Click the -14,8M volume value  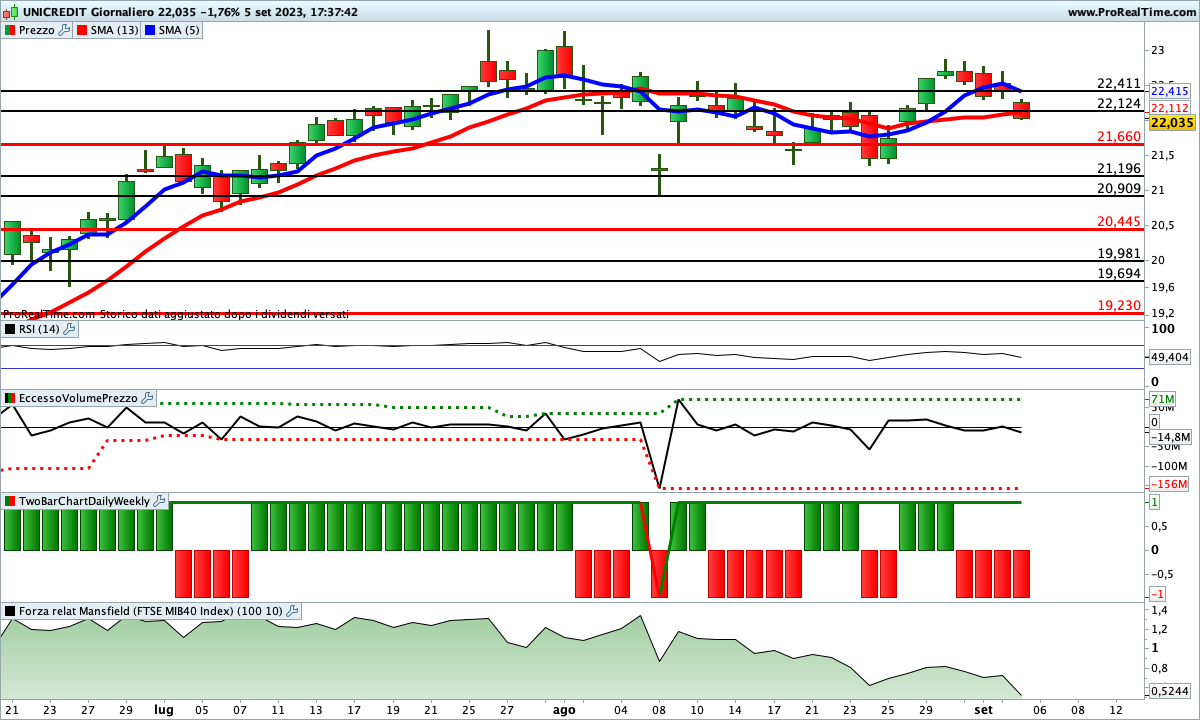click(1170, 437)
